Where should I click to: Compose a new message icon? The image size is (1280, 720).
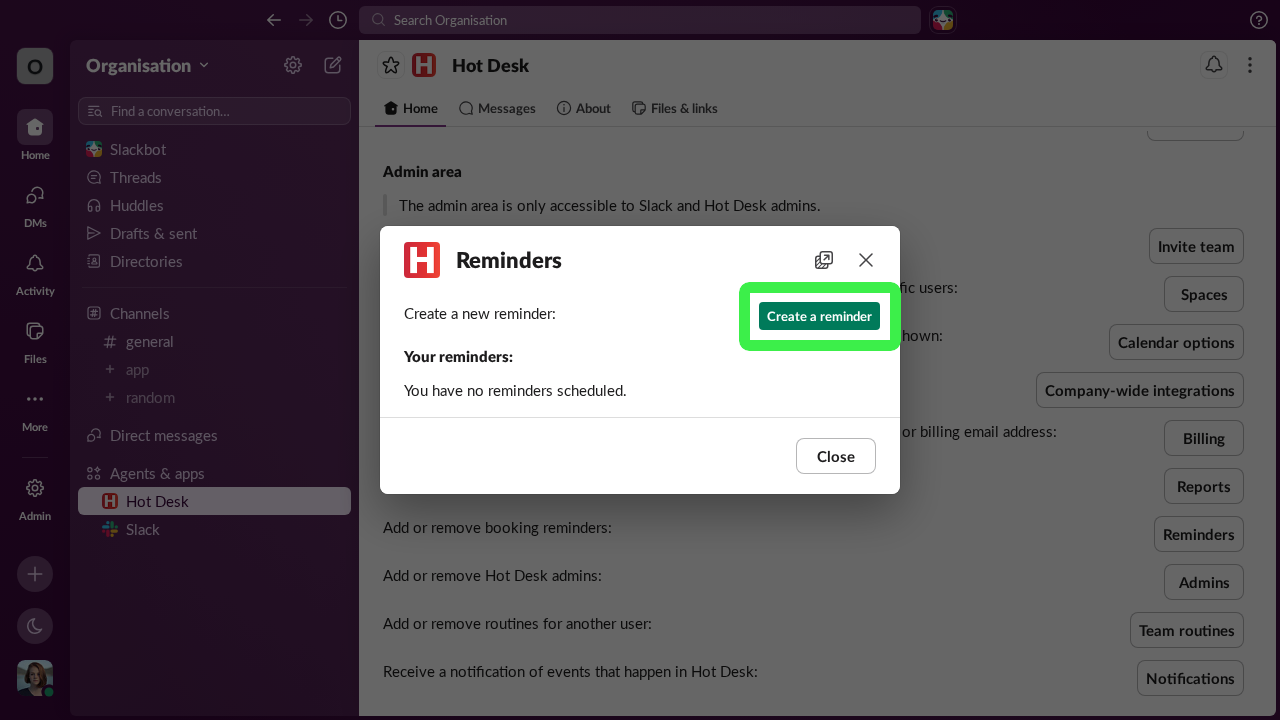[333, 65]
